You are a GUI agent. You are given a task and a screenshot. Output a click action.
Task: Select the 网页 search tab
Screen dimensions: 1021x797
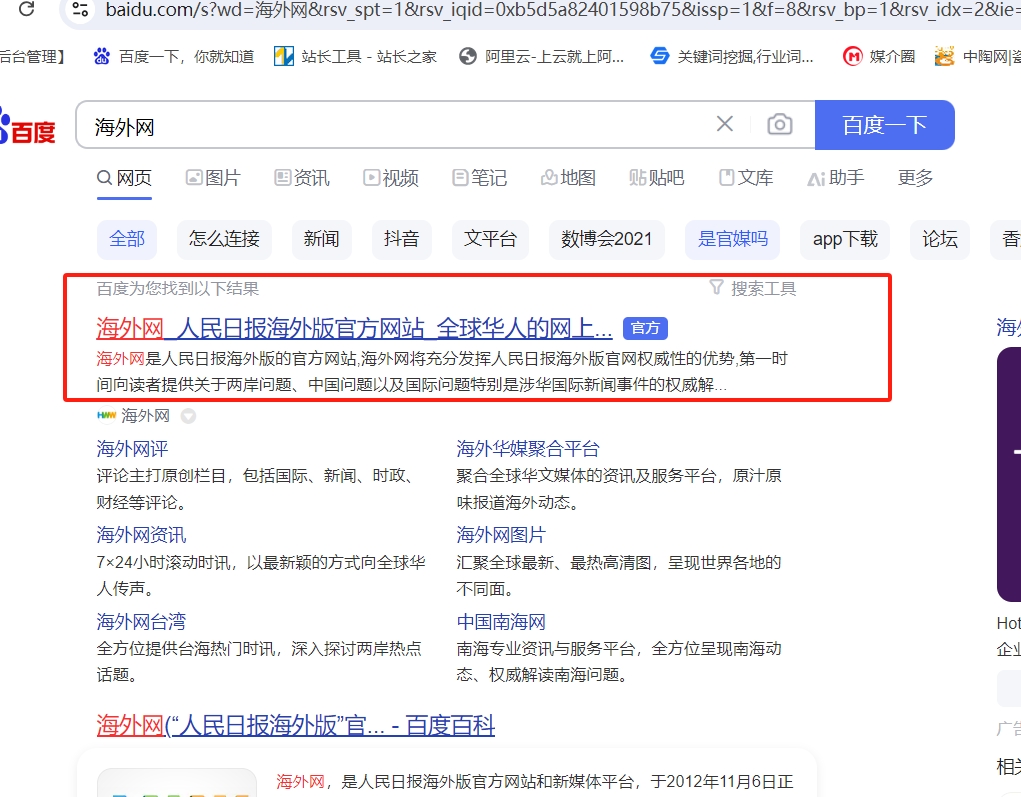coord(124,178)
